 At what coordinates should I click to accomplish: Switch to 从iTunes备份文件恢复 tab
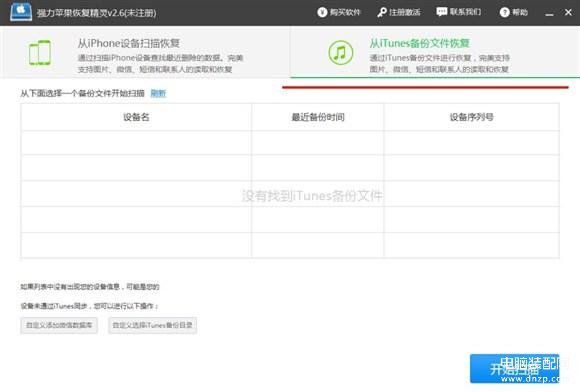pyautogui.click(x=435, y=52)
